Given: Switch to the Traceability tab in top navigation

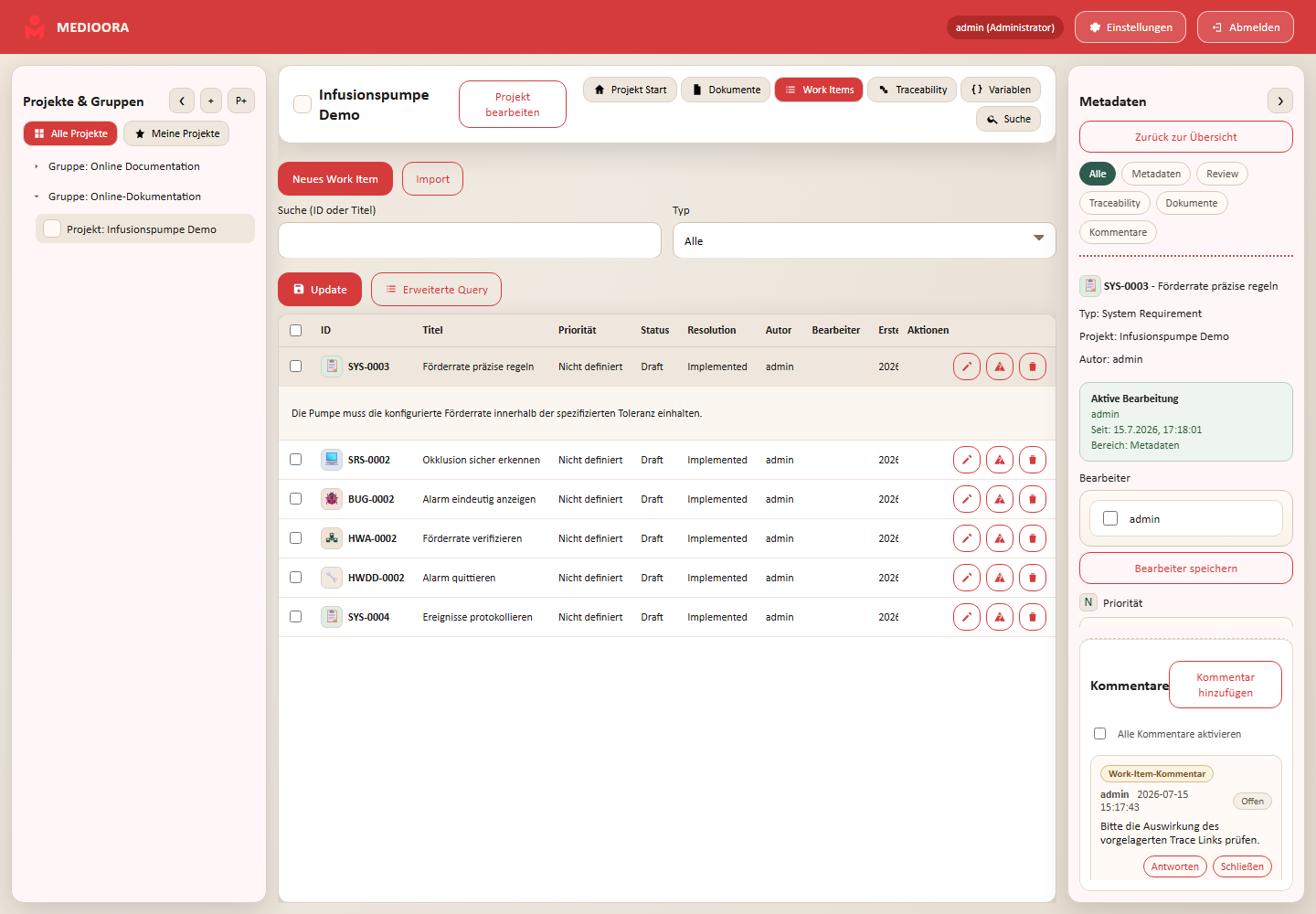Looking at the screenshot, I should [912, 90].
